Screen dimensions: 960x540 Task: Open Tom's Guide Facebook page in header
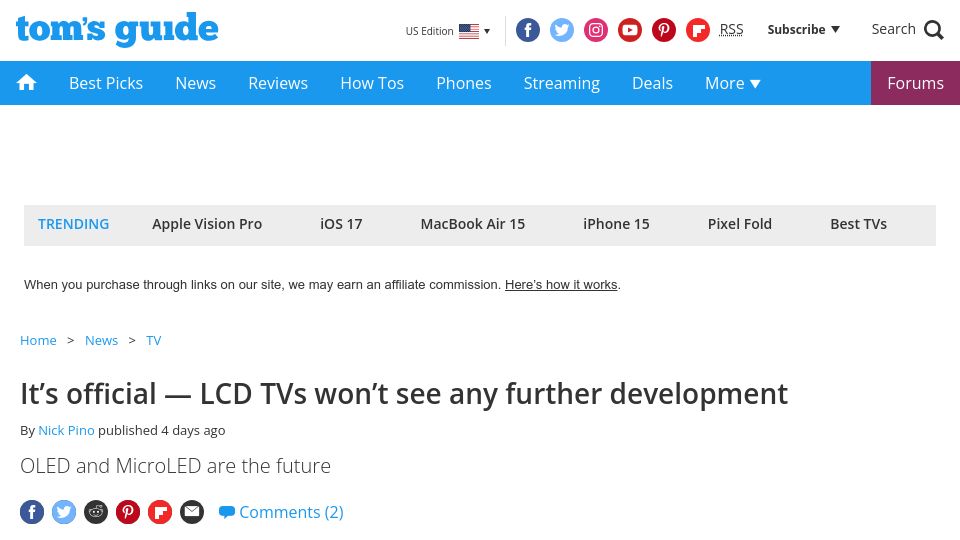[528, 30]
